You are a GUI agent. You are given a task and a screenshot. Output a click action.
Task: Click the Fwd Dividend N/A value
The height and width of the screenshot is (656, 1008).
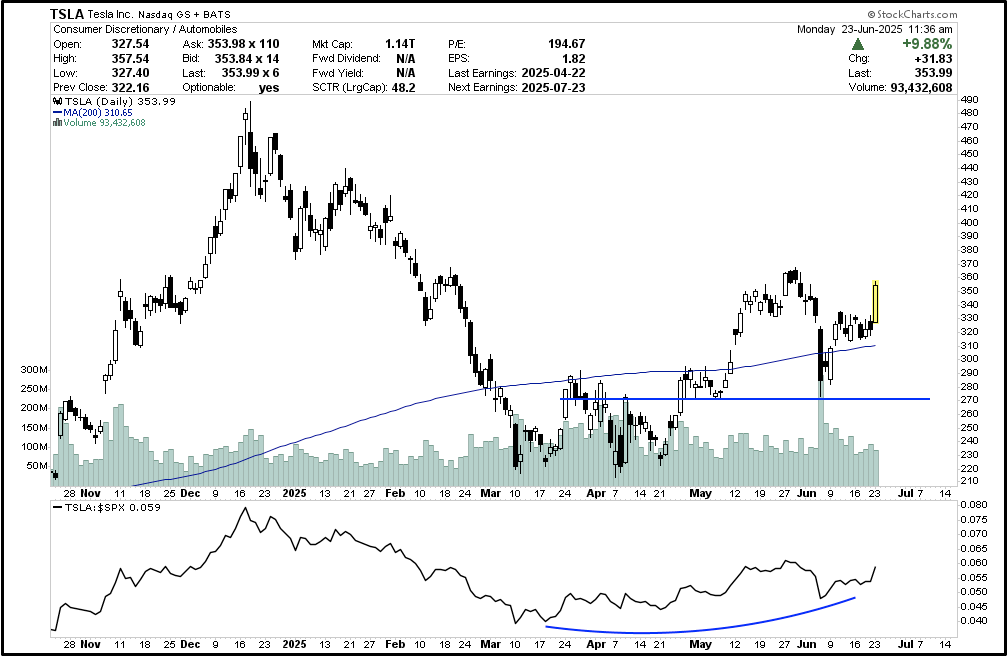coord(406,59)
